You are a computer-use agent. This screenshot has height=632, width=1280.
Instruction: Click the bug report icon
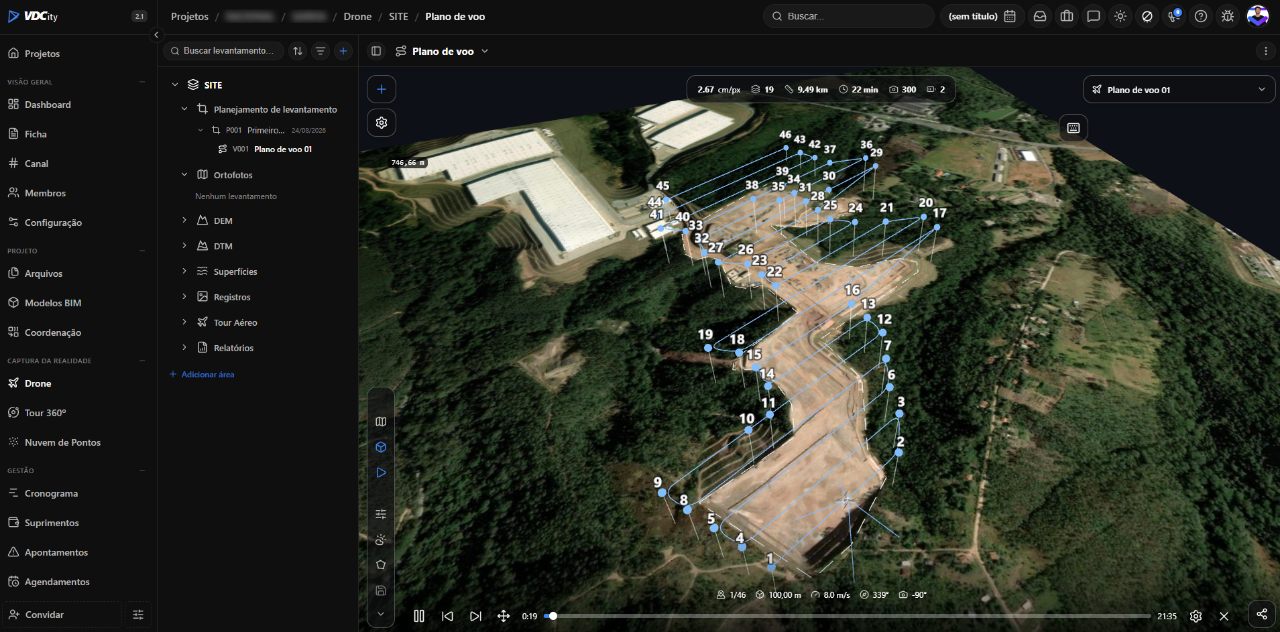(x=1227, y=16)
